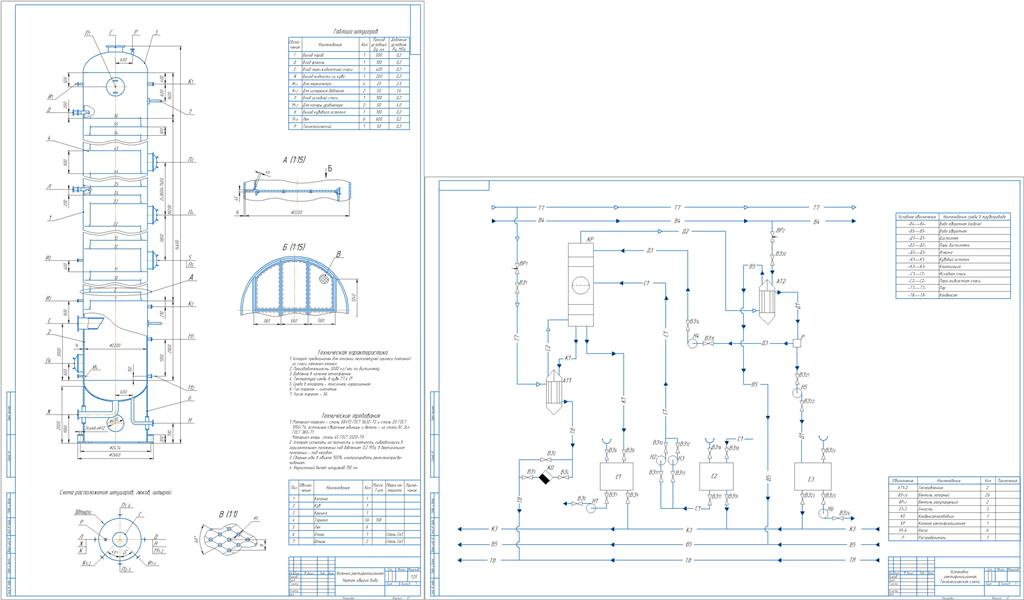Select the black KO condensate trap symbol
This screenshot has height=600, width=1024.
point(545,478)
